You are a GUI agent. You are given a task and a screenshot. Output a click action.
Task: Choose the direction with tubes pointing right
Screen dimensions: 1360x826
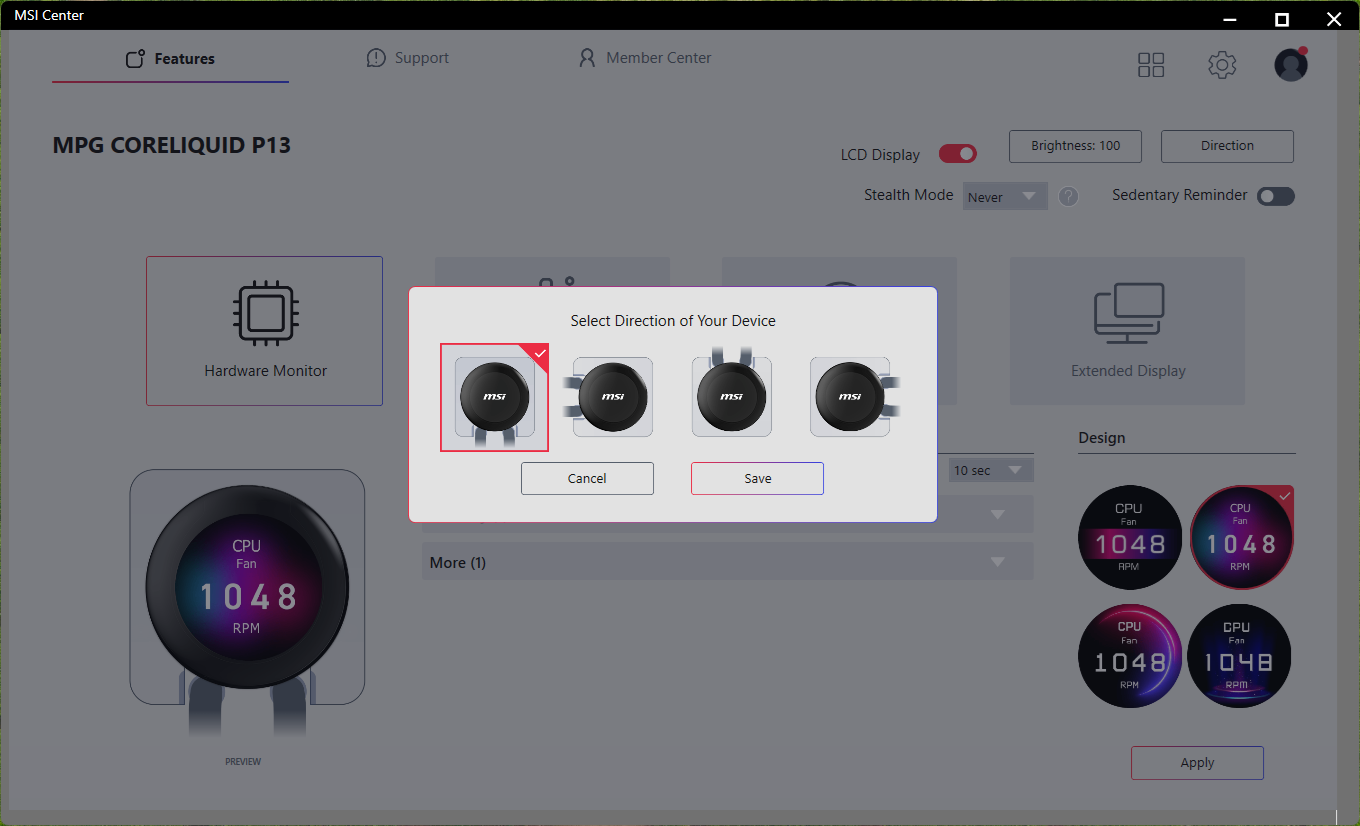[x=853, y=397]
